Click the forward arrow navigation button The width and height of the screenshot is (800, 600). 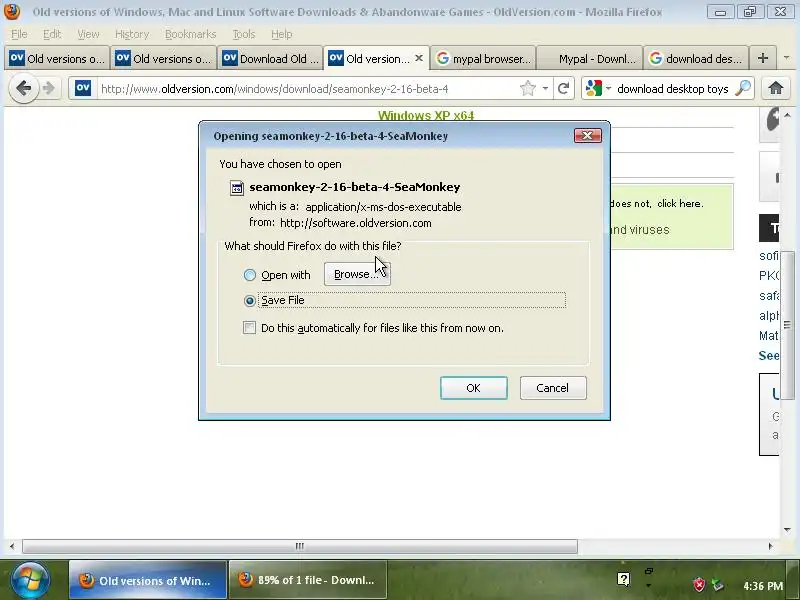(x=49, y=89)
